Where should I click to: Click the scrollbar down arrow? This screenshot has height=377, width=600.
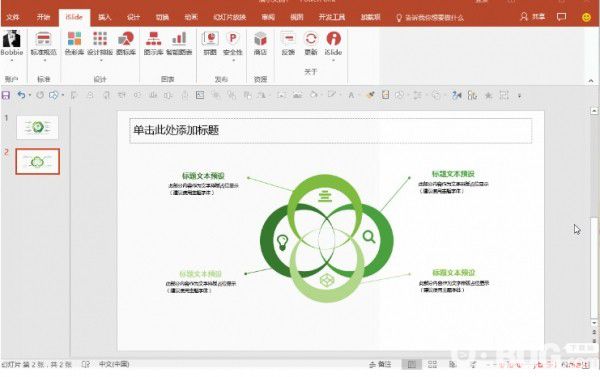click(594, 323)
